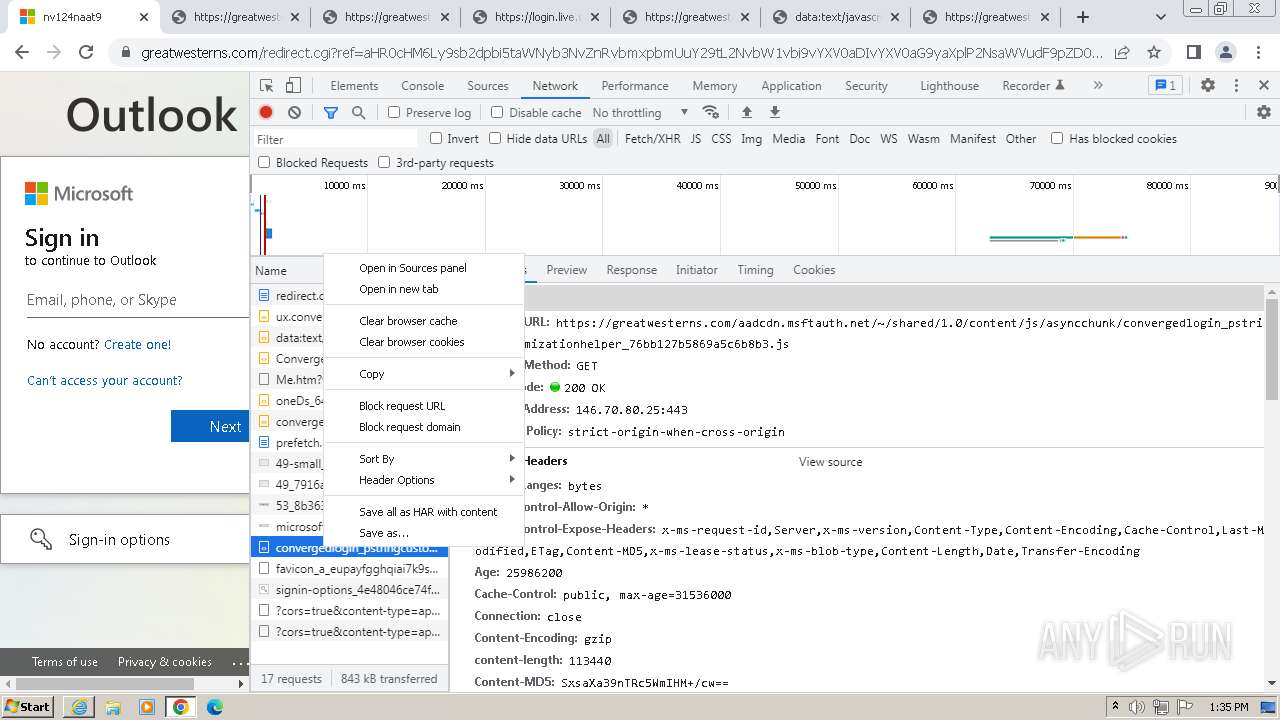Switch to the Console tab
This screenshot has height=720, width=1280.
(422, 86)
